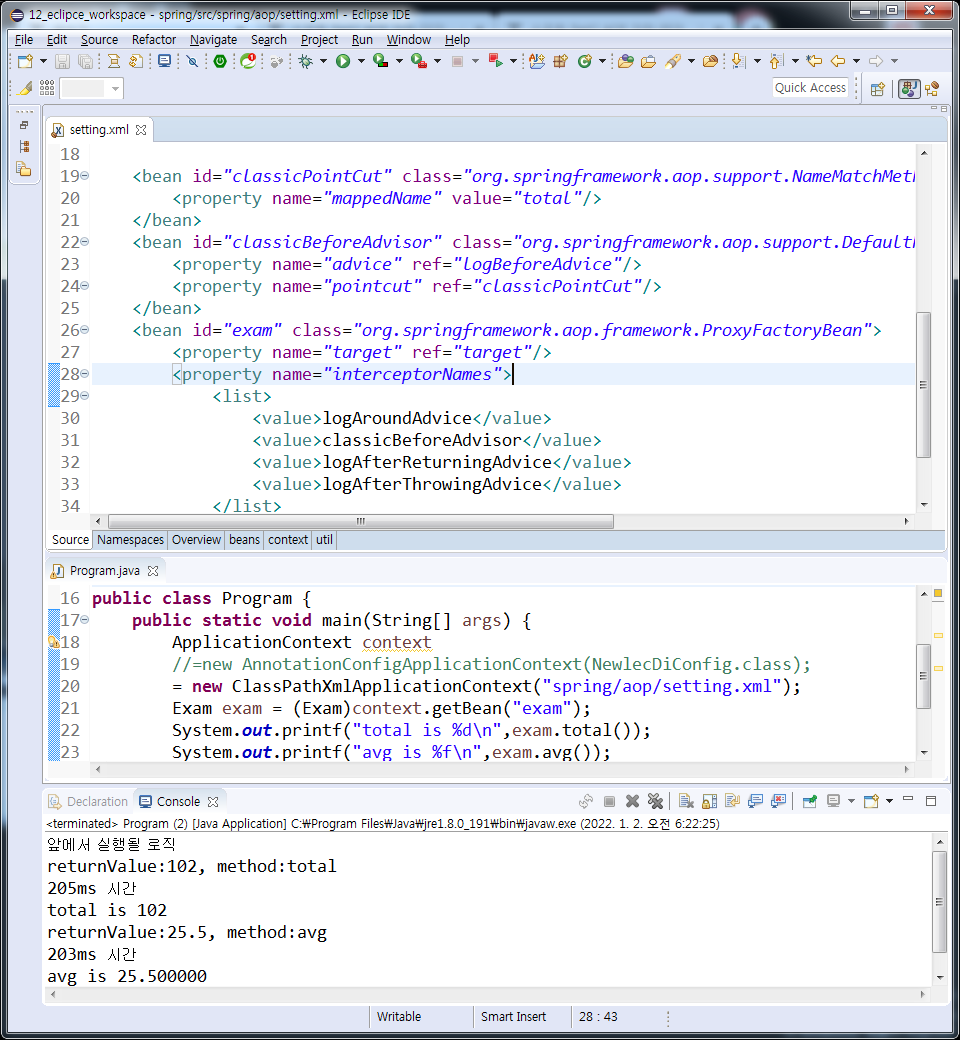Click Remove Launch X icon in Console
This screenshot has height=1040, width=960.
632,801
